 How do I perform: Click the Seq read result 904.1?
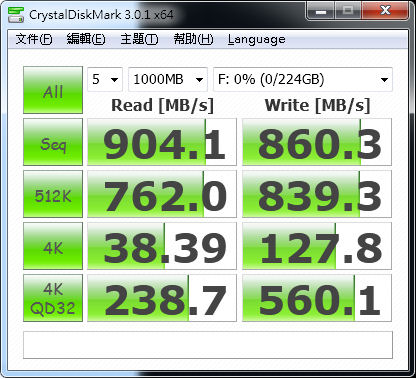(162, 142)
